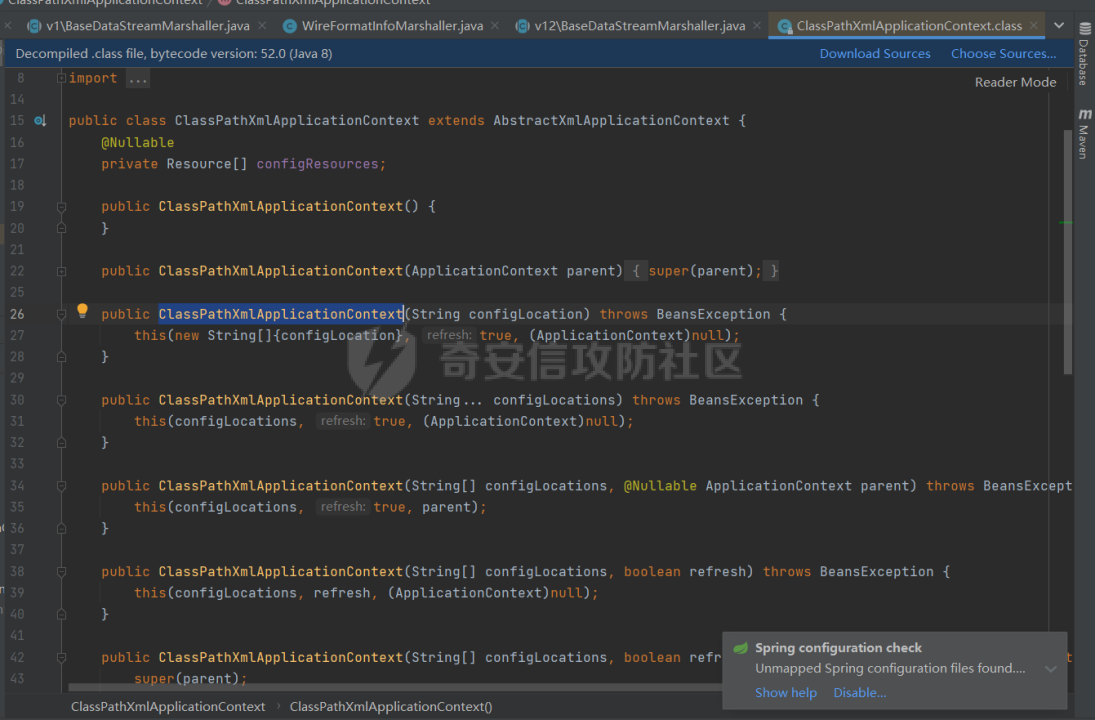Viewport: 1095px width, 720px height.
Task: Click the lightbulb quick-fix icon on line 26
Action: pyautogui.click(x=83, y=311)
